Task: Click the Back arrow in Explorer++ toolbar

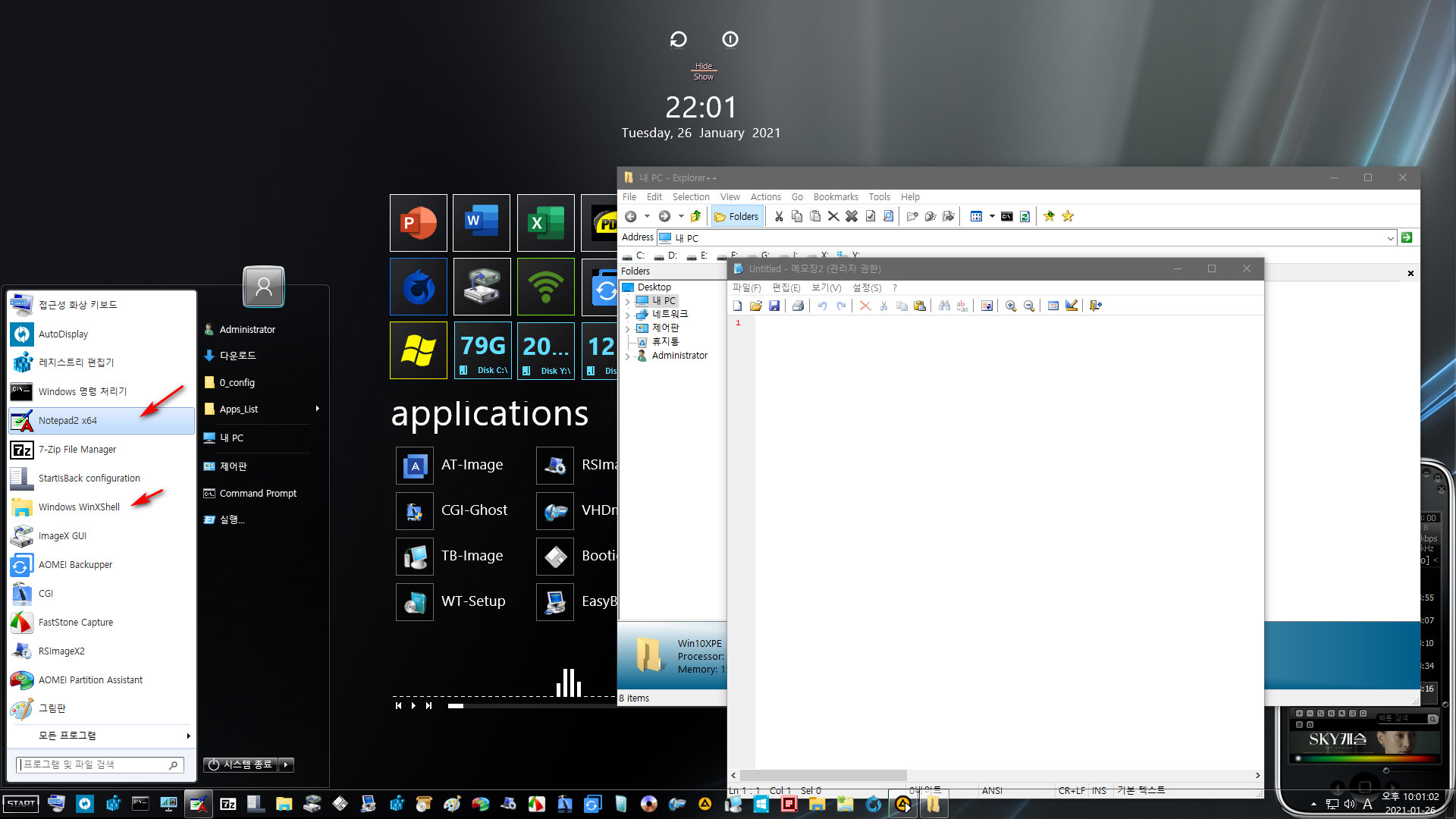Action: click(630, 216)
